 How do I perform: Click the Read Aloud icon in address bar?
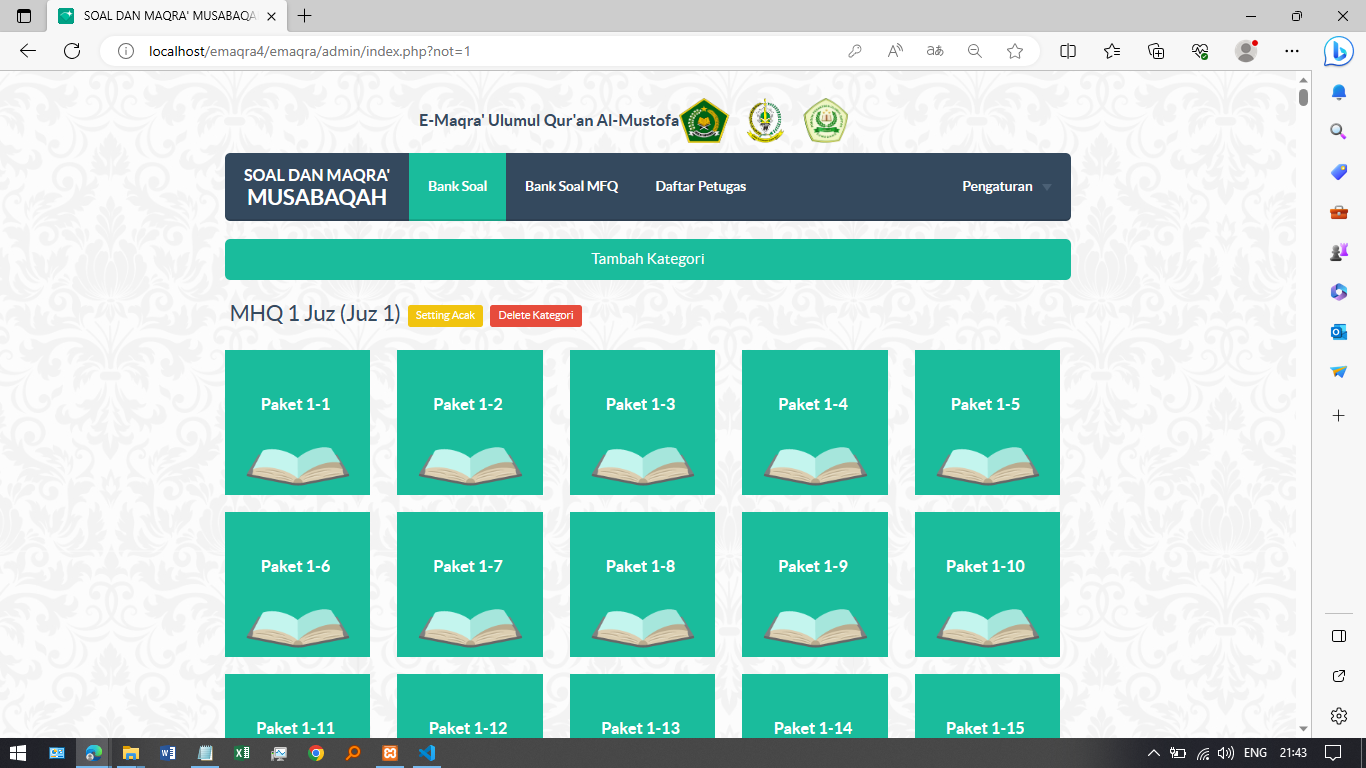click(x=895, y=51)
